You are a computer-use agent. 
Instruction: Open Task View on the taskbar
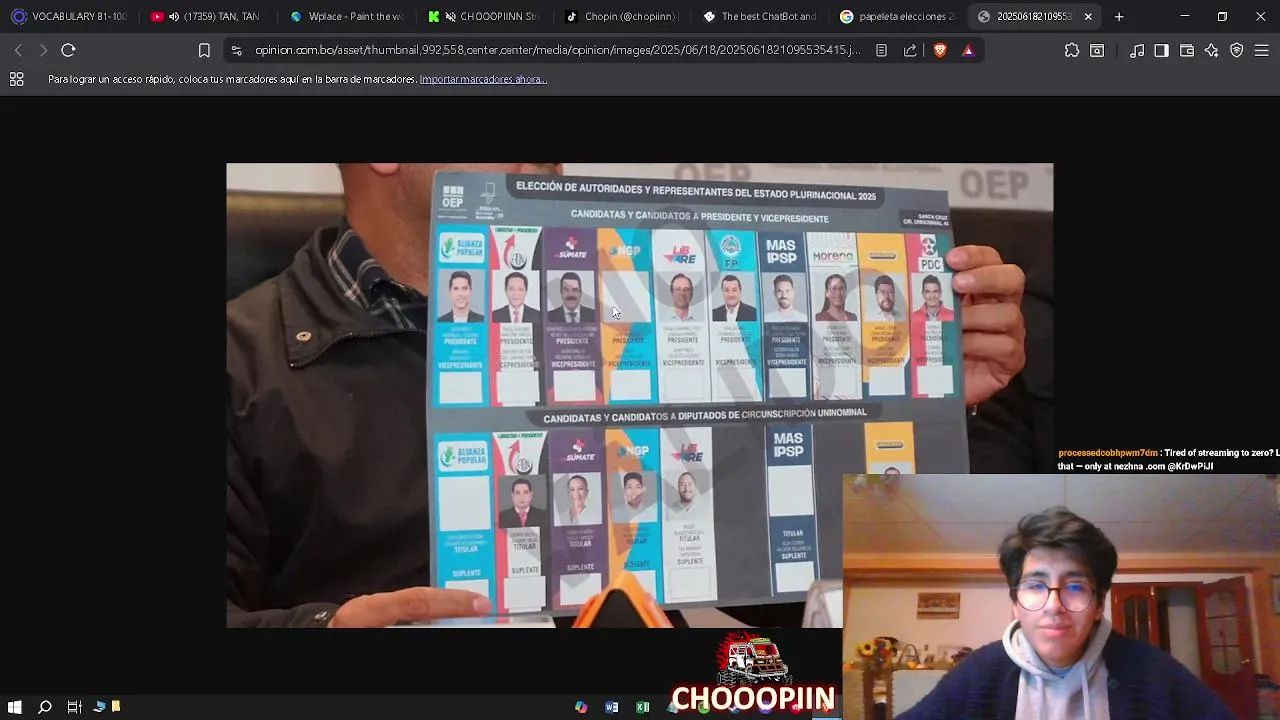(74, 707)
